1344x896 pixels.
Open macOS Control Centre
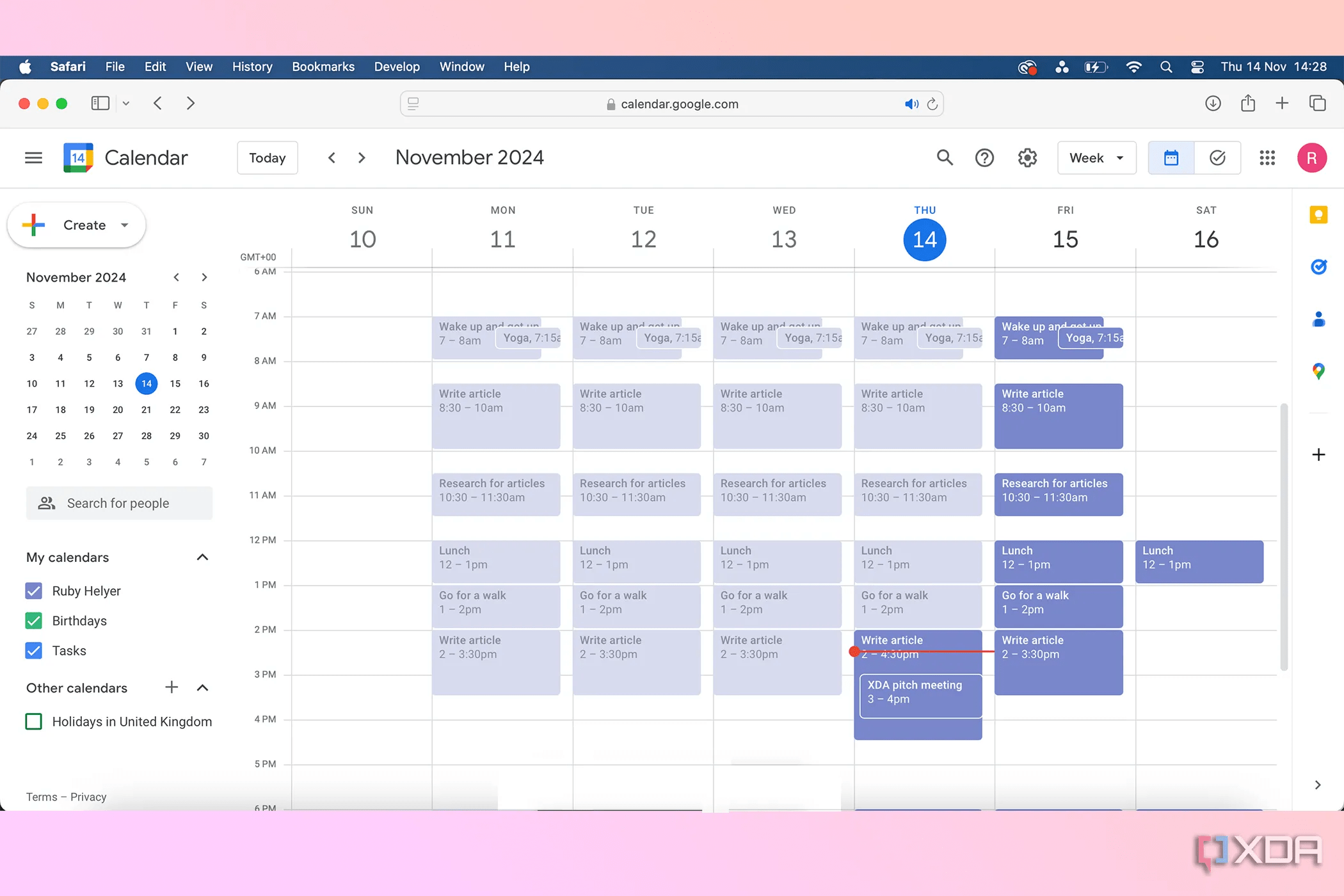click(1197, 67)
